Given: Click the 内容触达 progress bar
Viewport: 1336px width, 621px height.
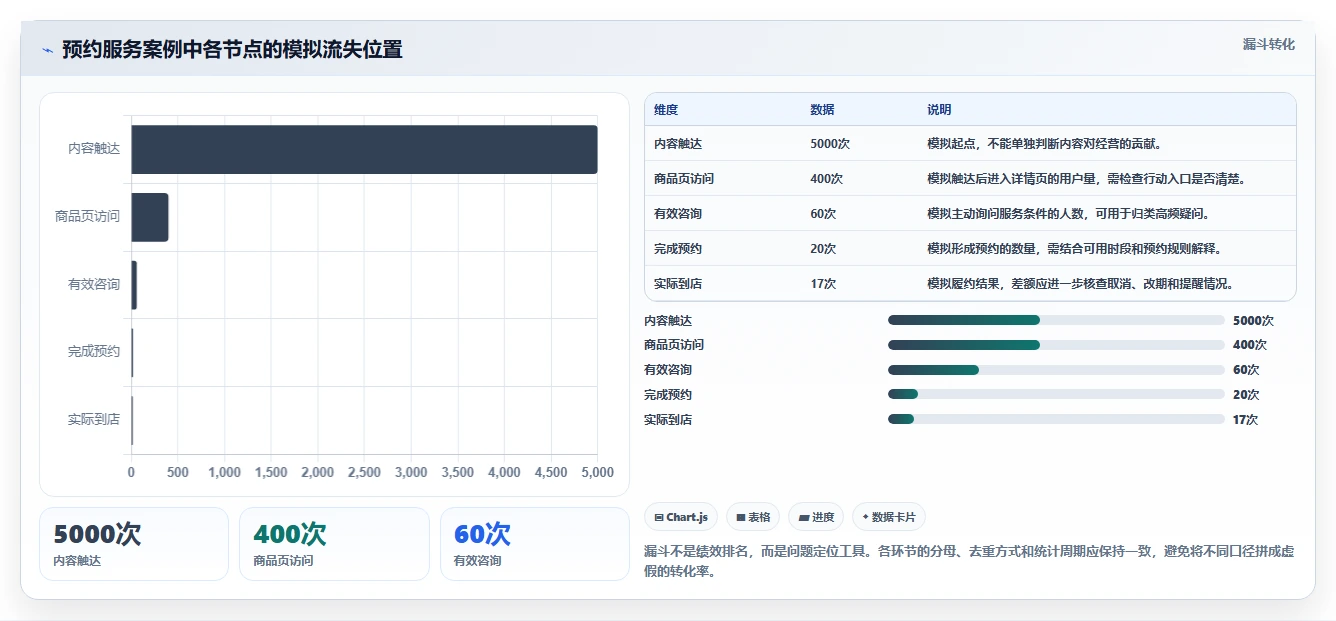Looking at the screenshot, I should pos(1056,320).
